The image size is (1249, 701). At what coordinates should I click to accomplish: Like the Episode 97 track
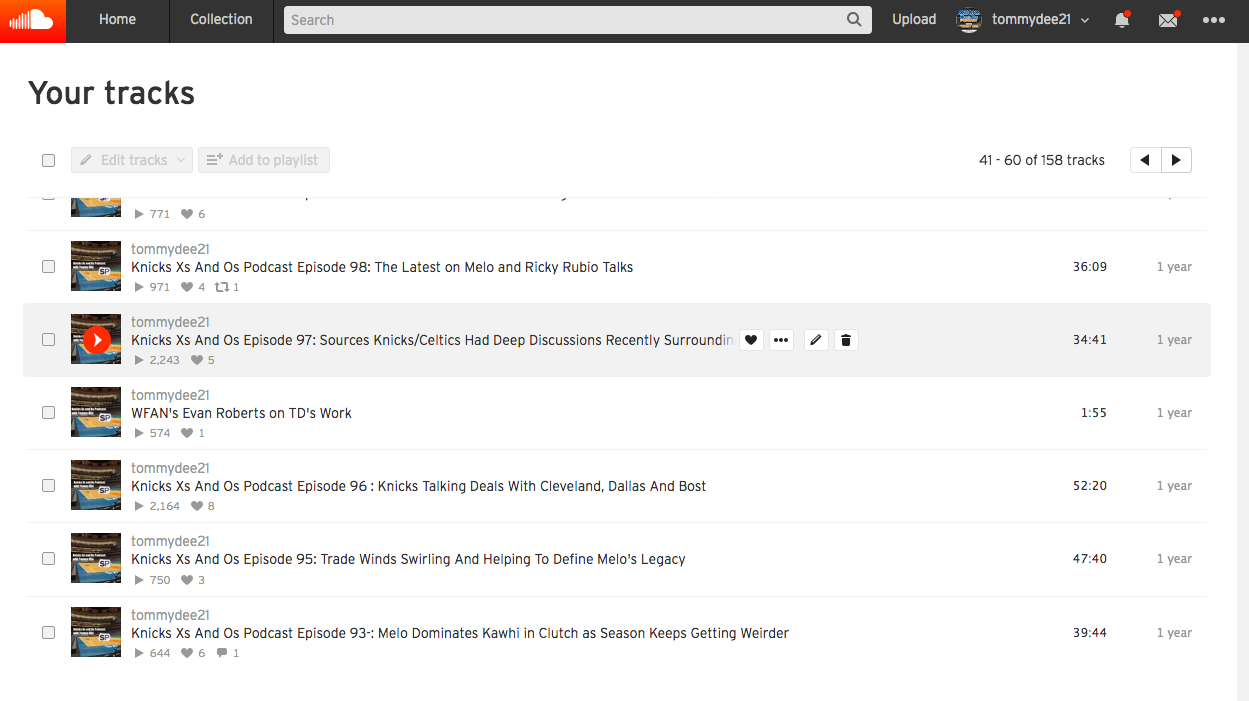(x=752, y=340)
